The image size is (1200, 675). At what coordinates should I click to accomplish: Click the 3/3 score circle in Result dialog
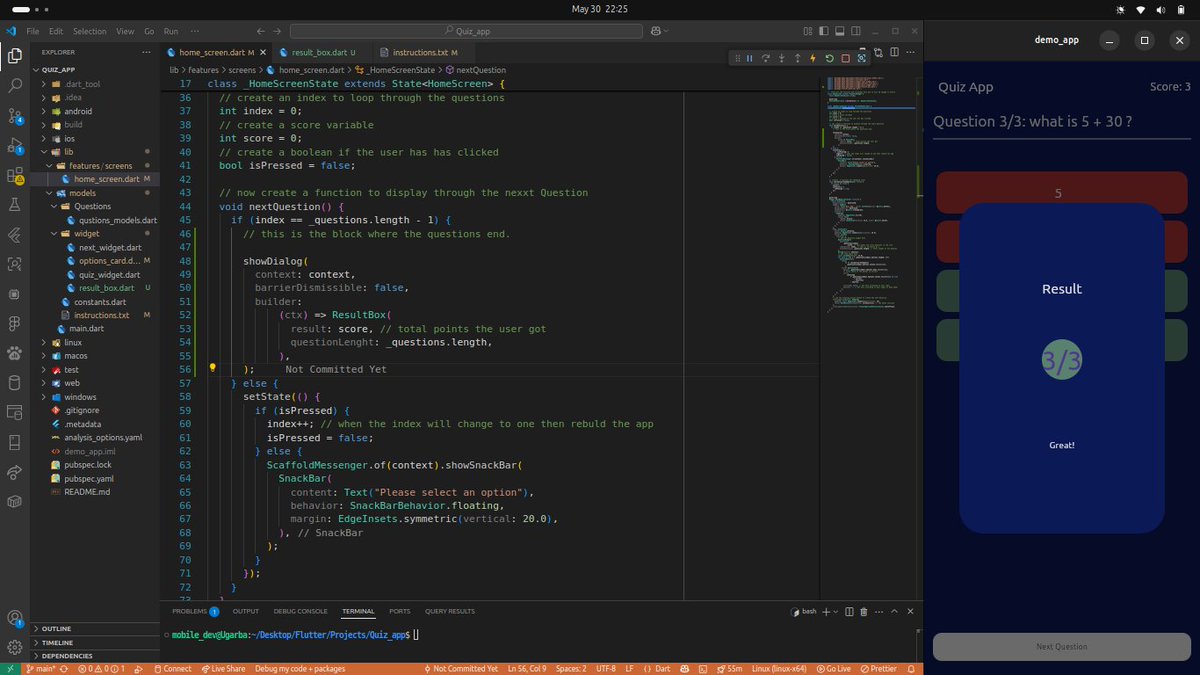pos(1062,361)
